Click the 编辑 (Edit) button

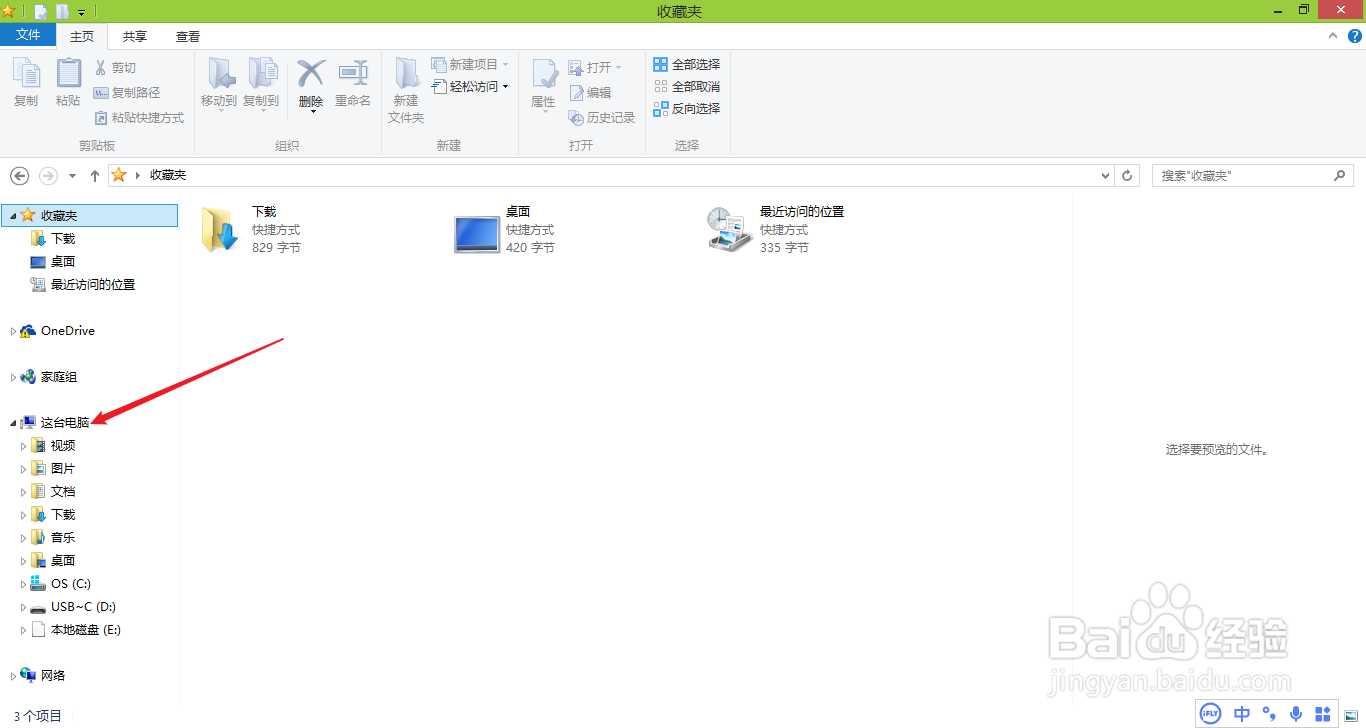coord(590,92)
